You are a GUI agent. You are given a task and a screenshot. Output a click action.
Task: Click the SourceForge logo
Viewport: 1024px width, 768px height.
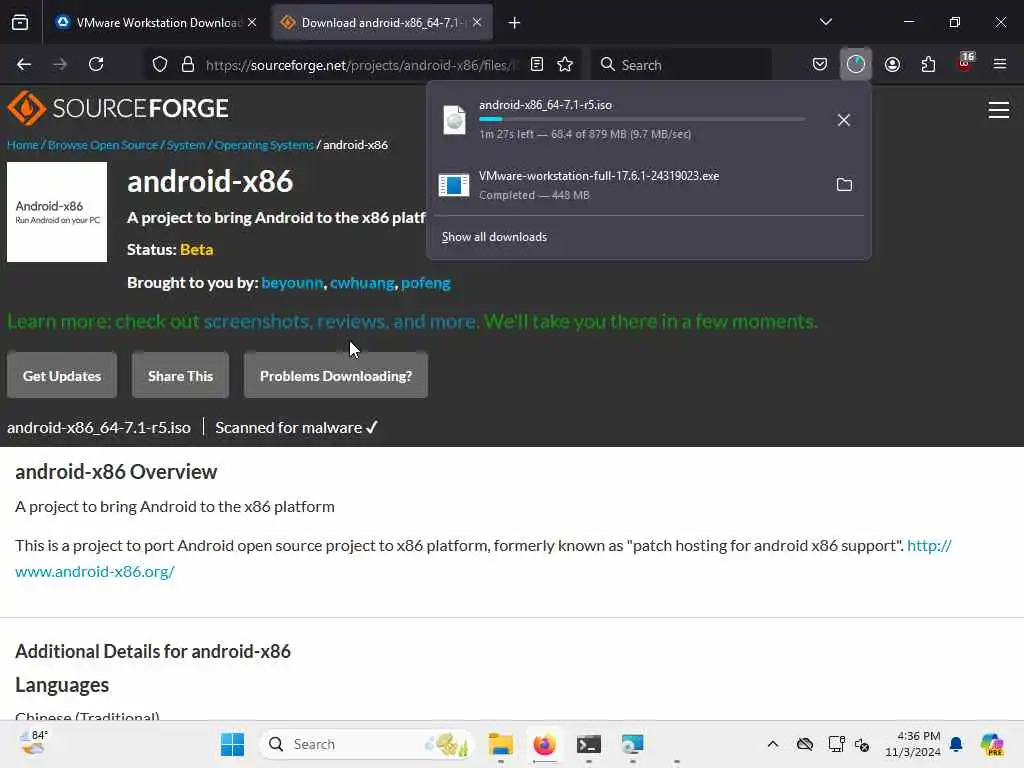118,108
